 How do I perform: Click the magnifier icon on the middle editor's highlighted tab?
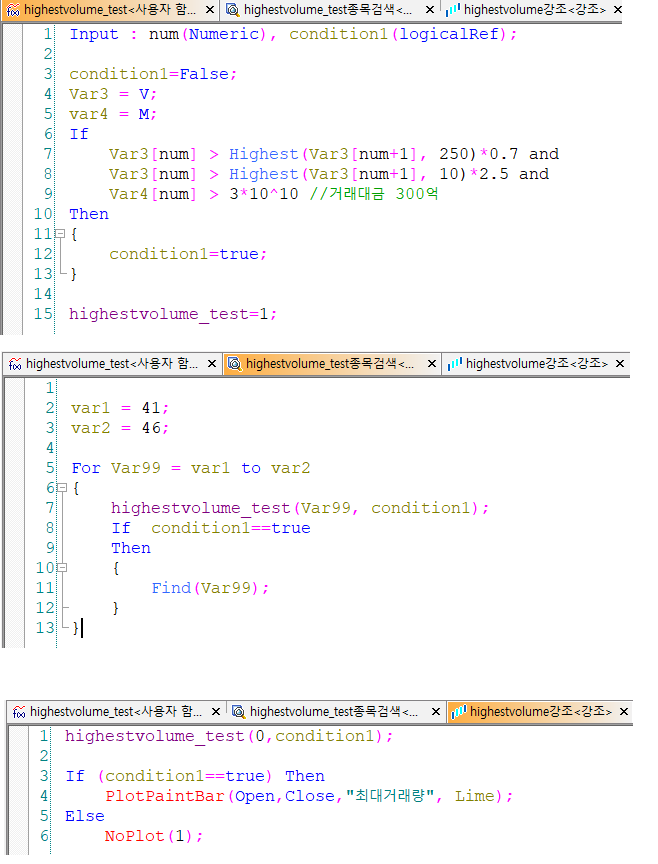234,363
